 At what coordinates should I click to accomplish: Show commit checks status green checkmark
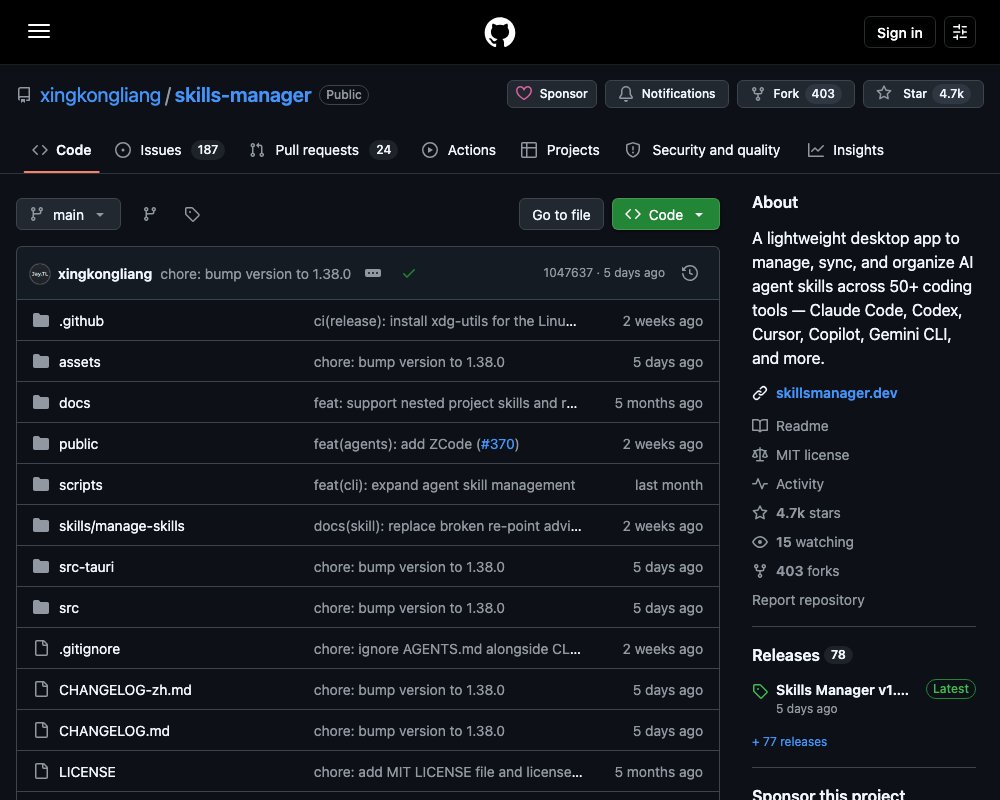point(409,273)
